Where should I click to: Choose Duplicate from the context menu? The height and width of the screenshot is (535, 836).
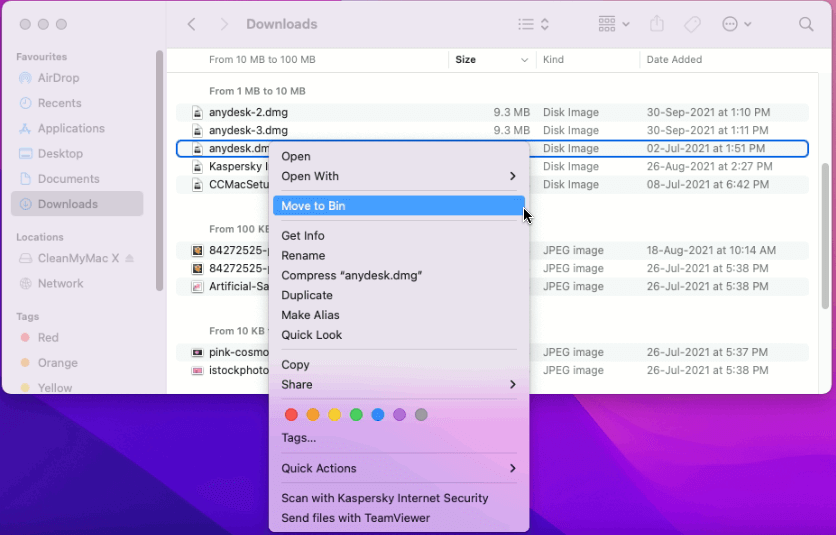(x=399, y=295)
